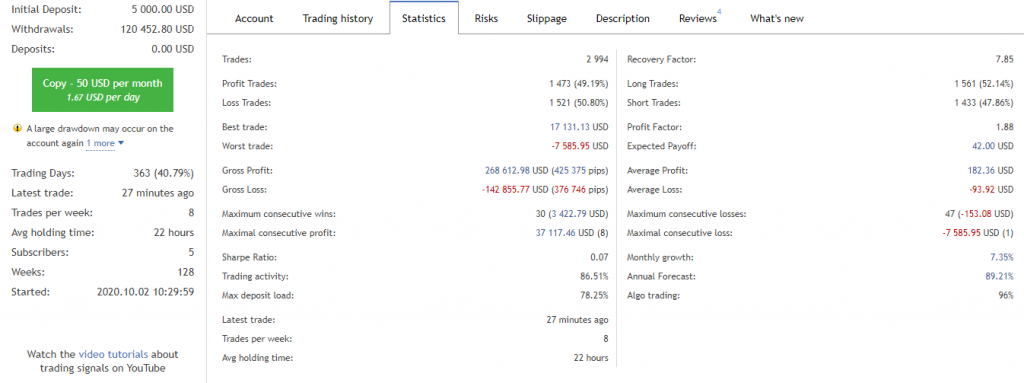This screenshot has width=1024, height=383.
Task: Click Copy - 50 USD per month button
Action: coord(103,90)
